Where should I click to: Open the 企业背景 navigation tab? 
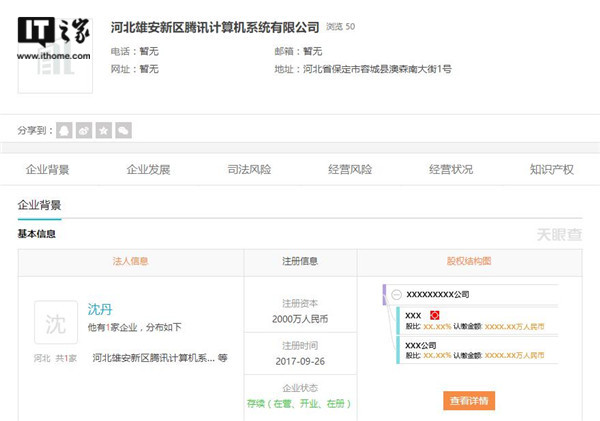[x=47, y=170]
